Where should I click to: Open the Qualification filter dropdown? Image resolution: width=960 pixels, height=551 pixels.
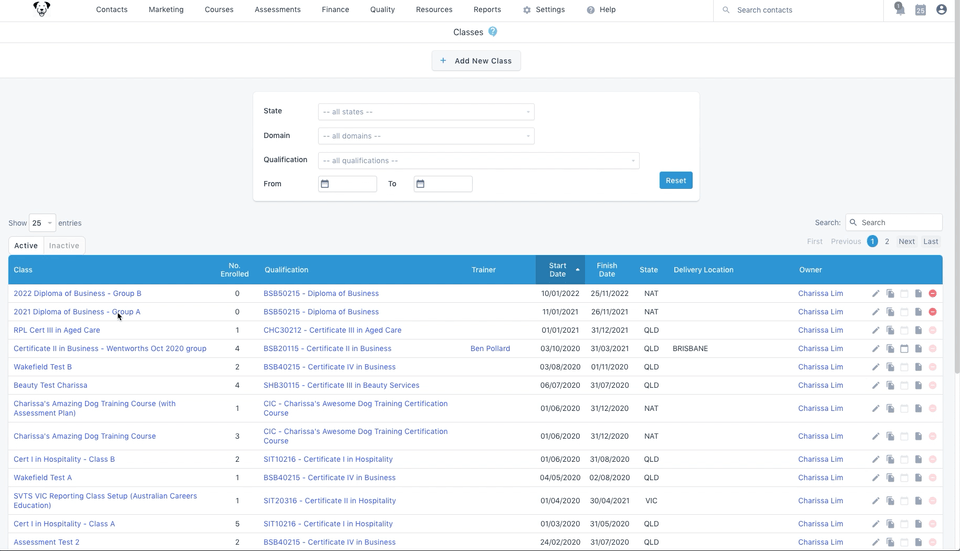[479, 160]
